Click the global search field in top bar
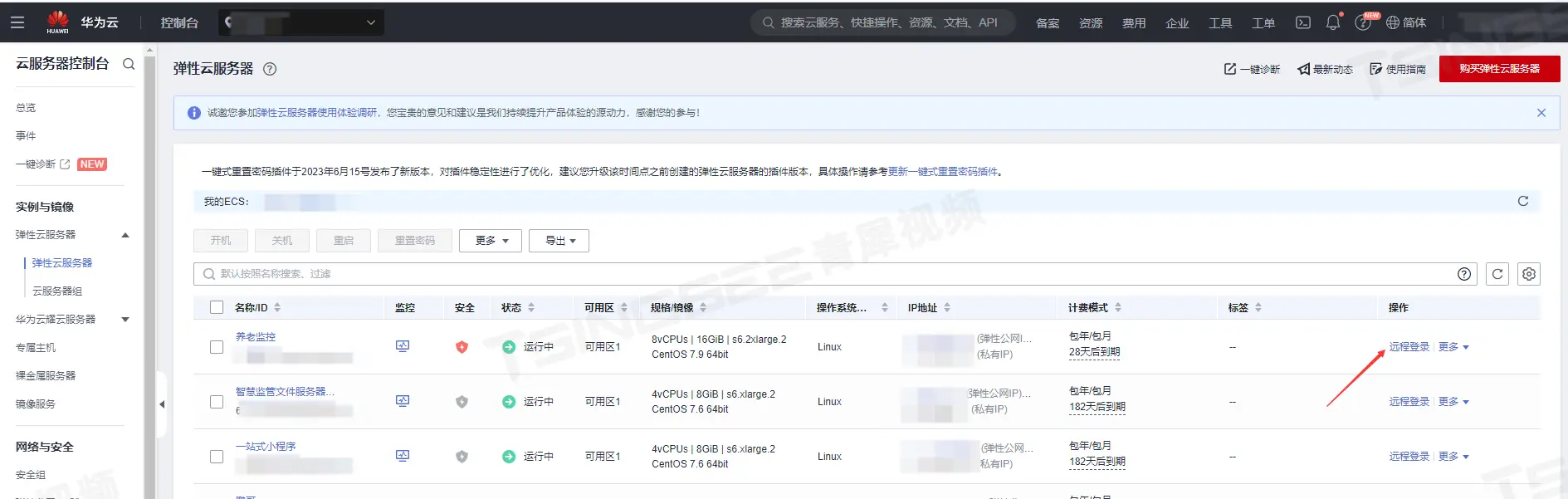1568x499 pixels. pyautogui.click(x=884, y=22)
